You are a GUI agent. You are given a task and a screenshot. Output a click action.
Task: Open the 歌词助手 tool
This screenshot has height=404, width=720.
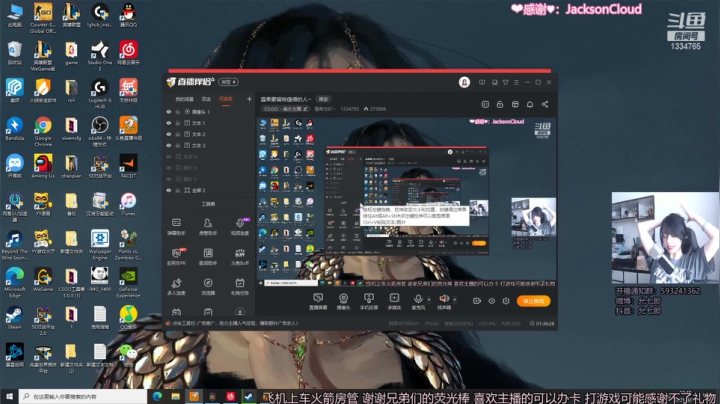(208, 256)
